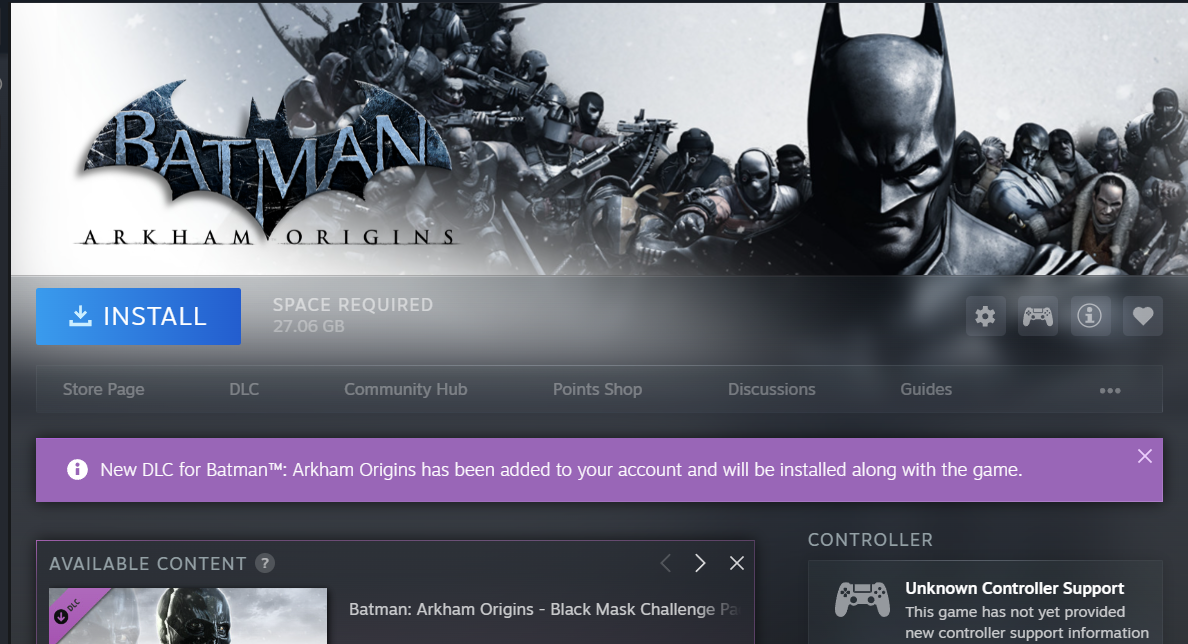Screen dimensions: 1188x644
Task: Install Batman Arkham Origins
Action: (139, 316)
